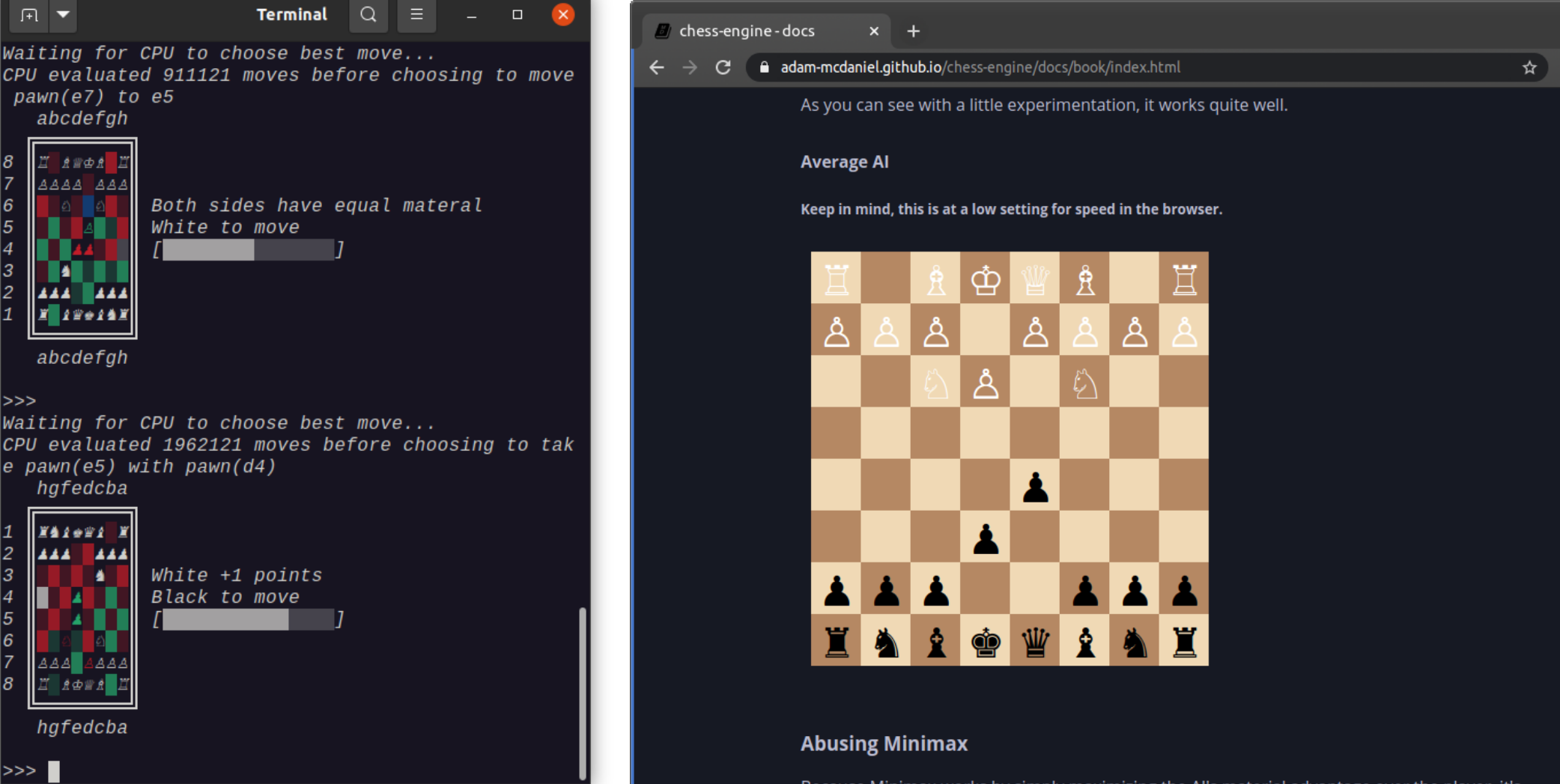The height and width of the screenshot is (784, 1560).
Task: Select the black pawn in front of king
Action: [986, 538]
